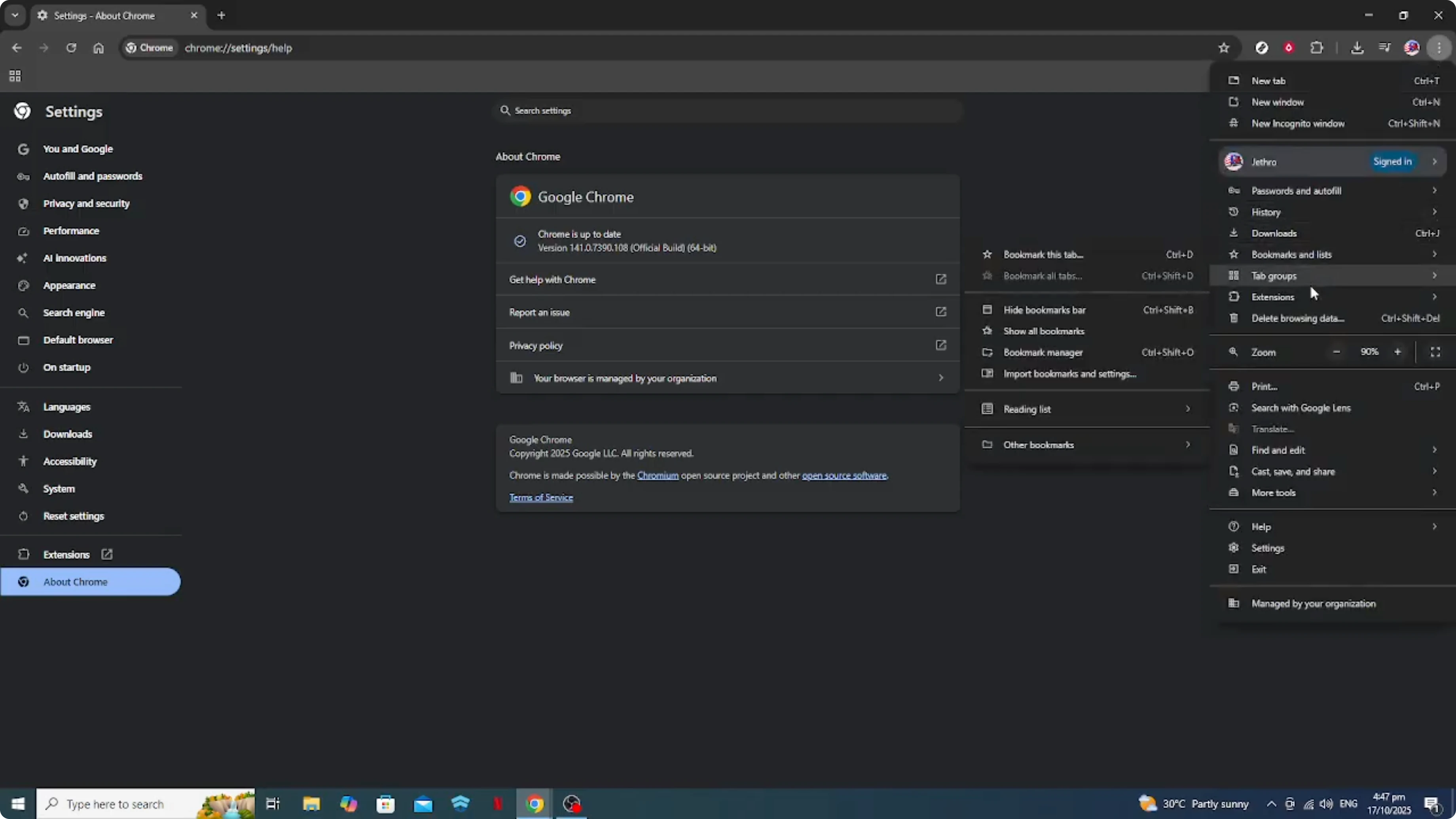Expand Tab groups submenu
Viewport: 1456px width, 819px height.
click(x=1333, y=276)
